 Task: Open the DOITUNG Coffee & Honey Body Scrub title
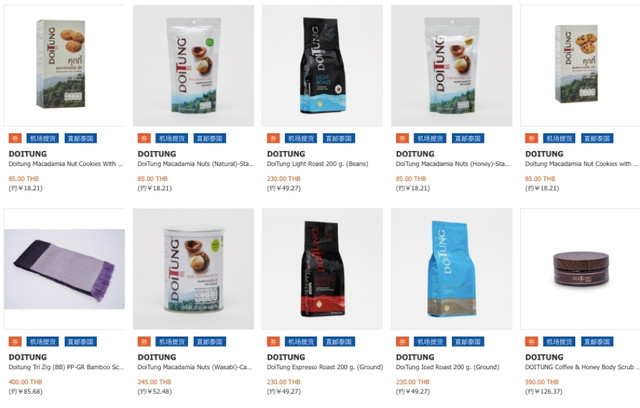click(582, 367)
